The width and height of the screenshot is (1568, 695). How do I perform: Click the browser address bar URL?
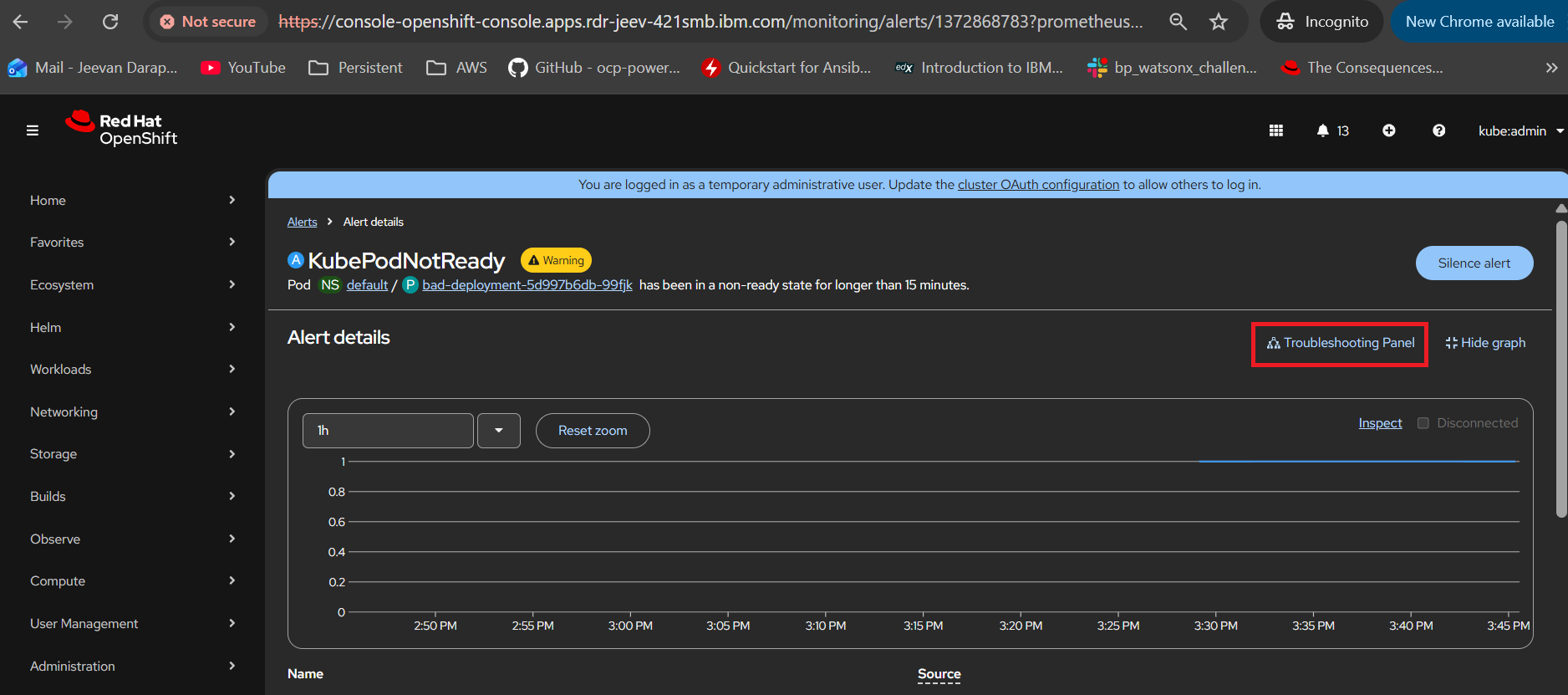tap(710, 22)
